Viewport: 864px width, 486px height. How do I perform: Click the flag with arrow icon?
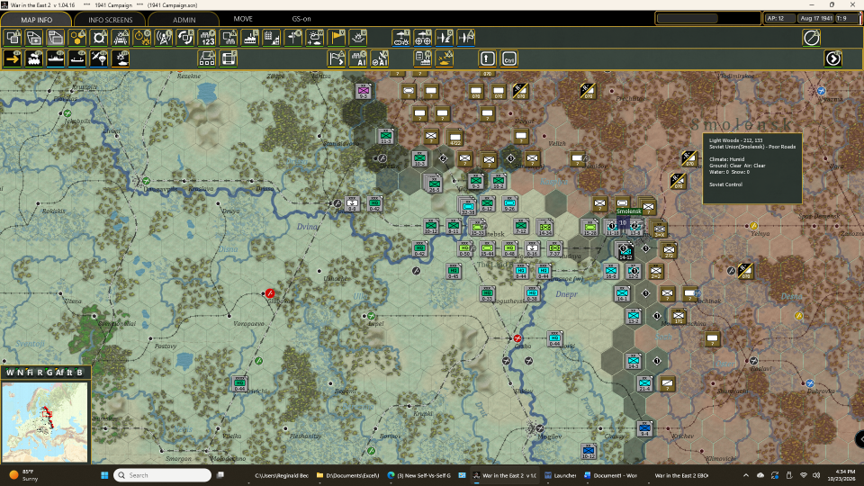pos(336,58)
